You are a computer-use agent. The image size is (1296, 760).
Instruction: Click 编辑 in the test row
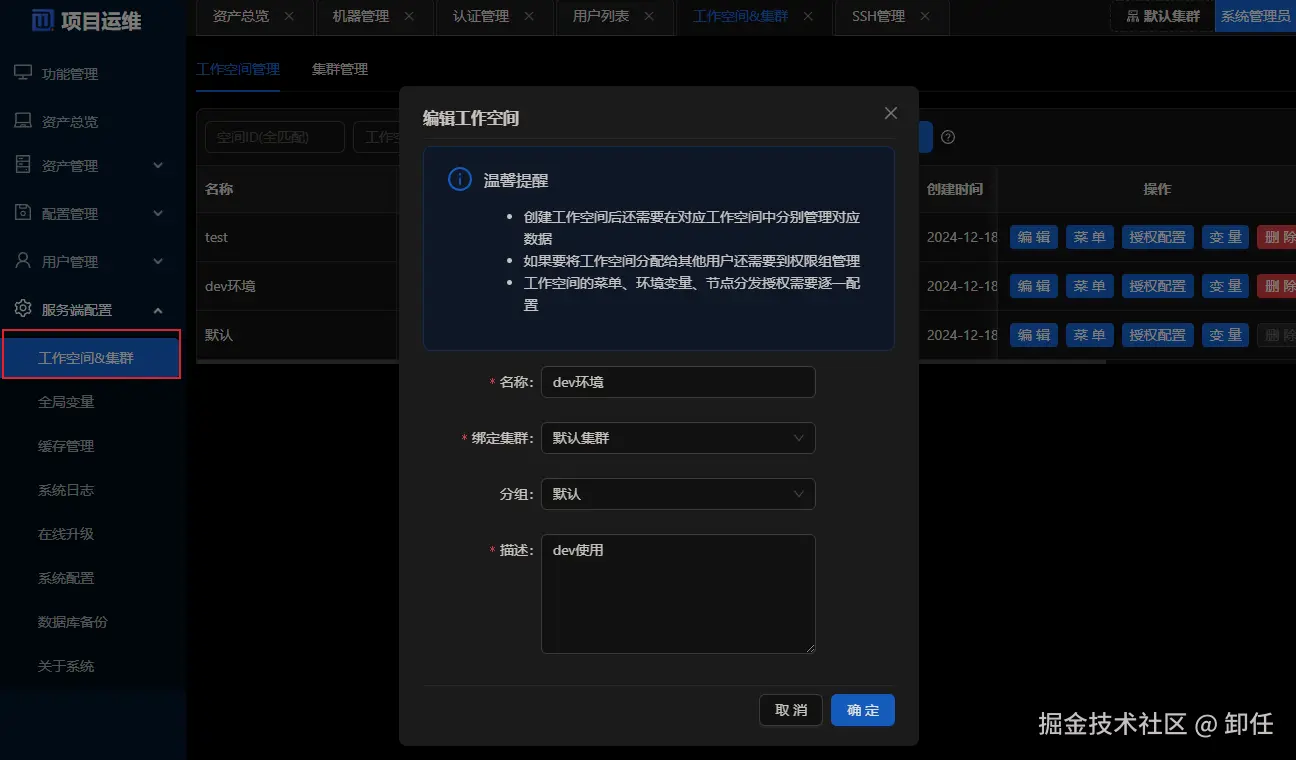(x=1034, y=237)
